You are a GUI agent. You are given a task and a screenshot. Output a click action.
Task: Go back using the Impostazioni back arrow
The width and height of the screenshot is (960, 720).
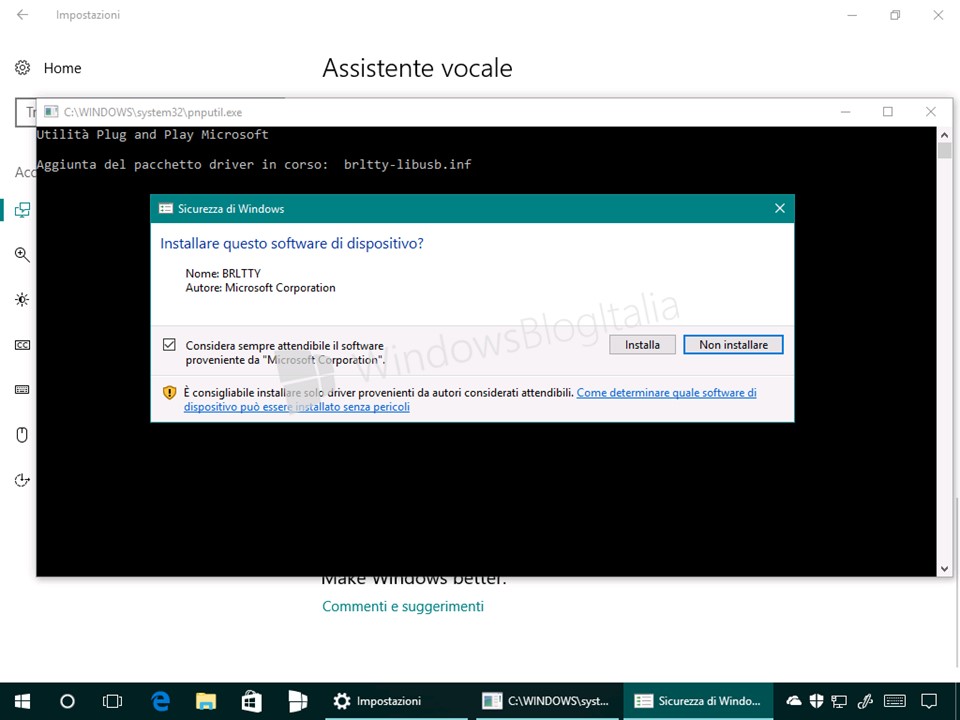click(23, 15)
